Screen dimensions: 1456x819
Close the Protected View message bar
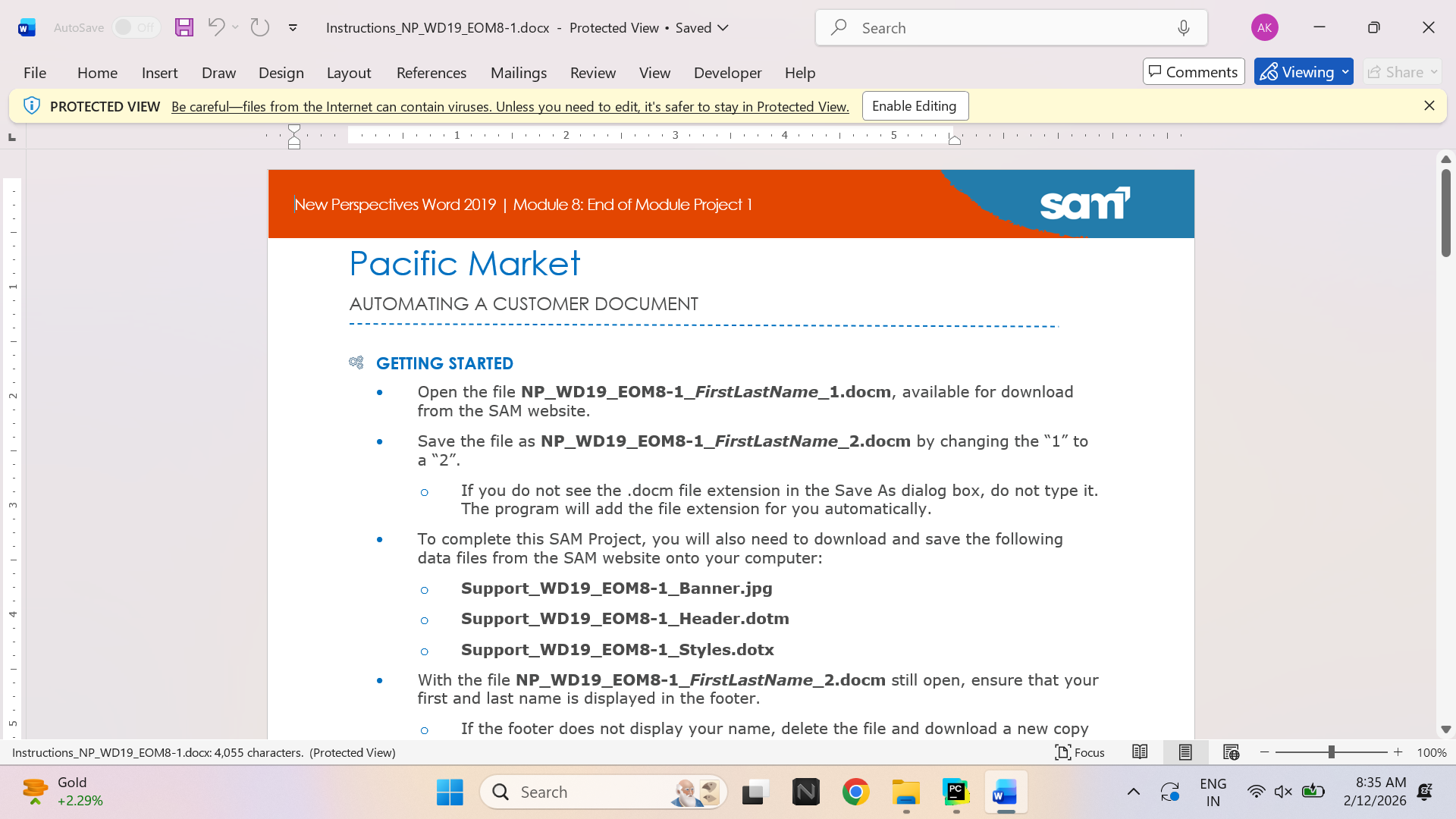[1429, 105]
